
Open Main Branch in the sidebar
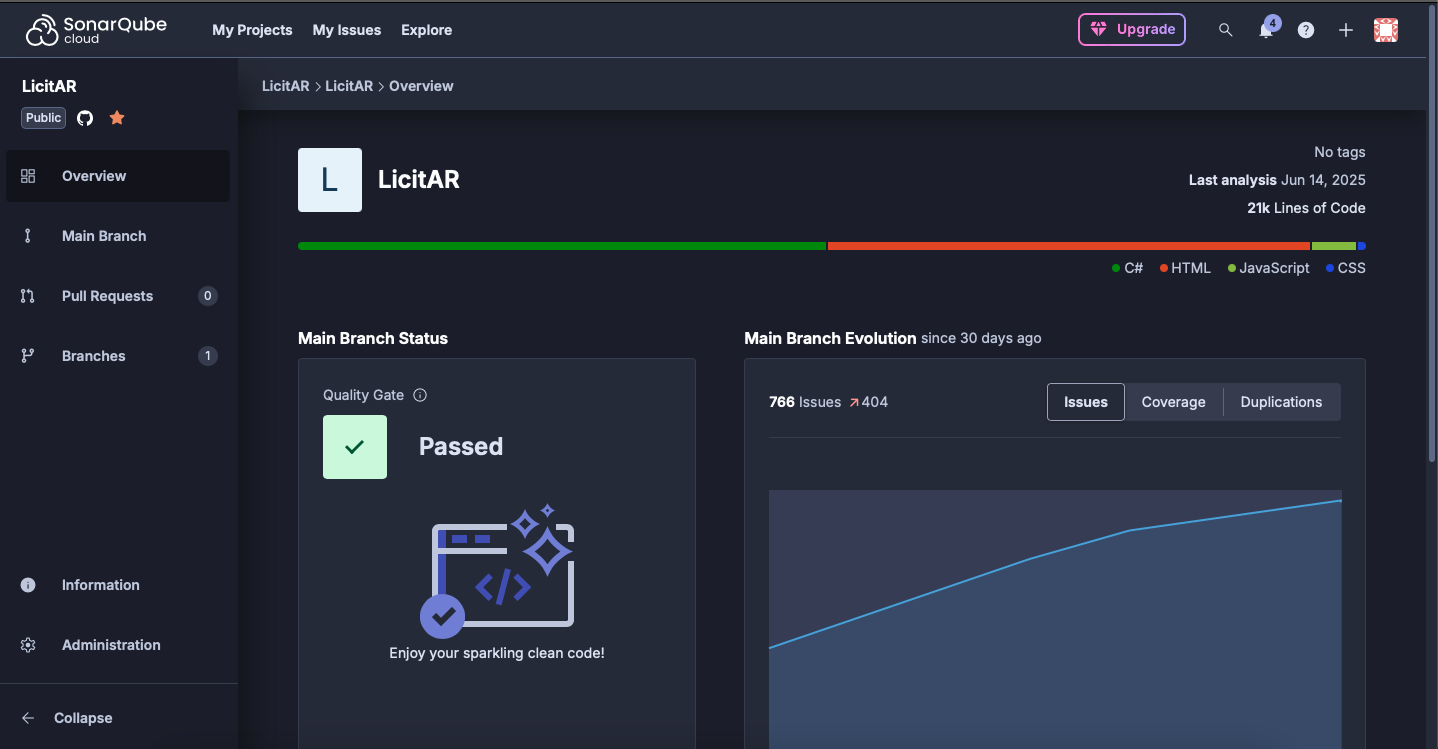[x=118, y=236]
